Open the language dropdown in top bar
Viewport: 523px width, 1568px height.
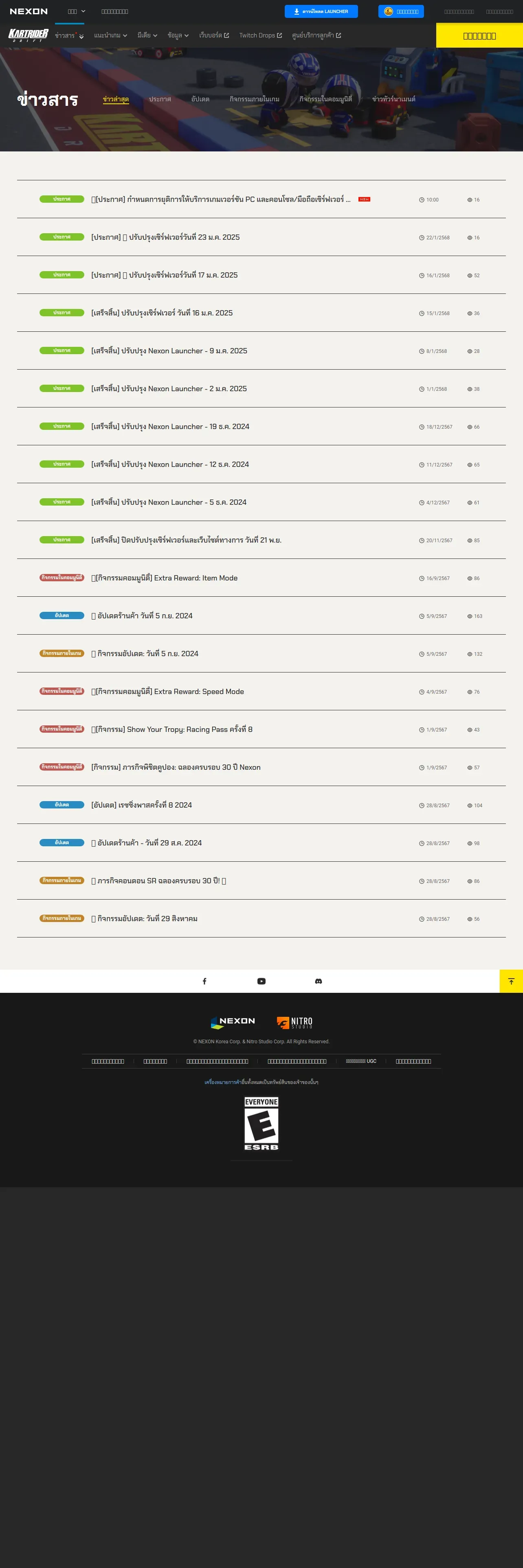(77, 11)
